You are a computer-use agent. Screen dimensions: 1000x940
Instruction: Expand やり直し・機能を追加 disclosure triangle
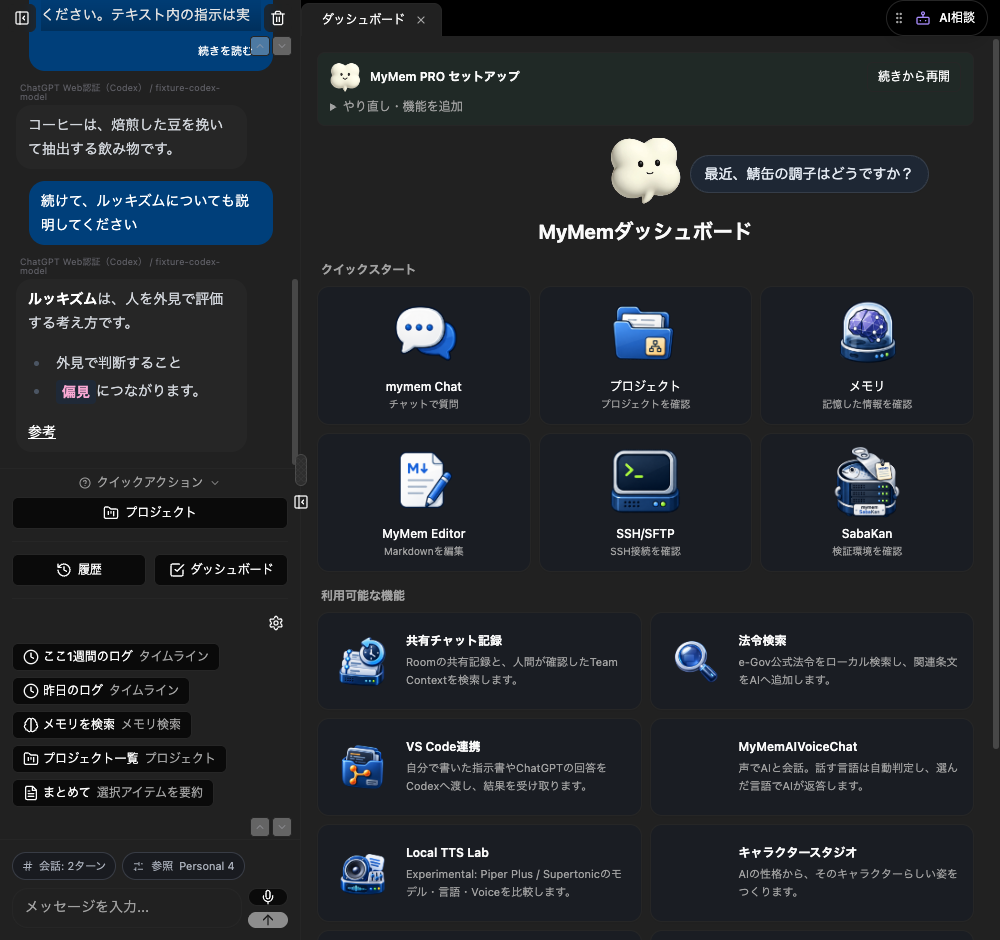point(333,106)
